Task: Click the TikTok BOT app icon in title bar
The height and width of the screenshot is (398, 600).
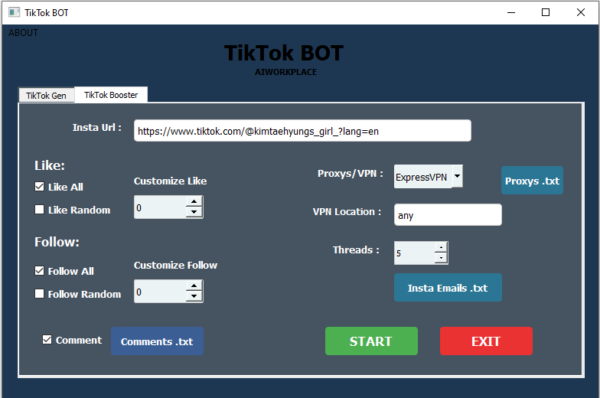Action: [14, 13]
